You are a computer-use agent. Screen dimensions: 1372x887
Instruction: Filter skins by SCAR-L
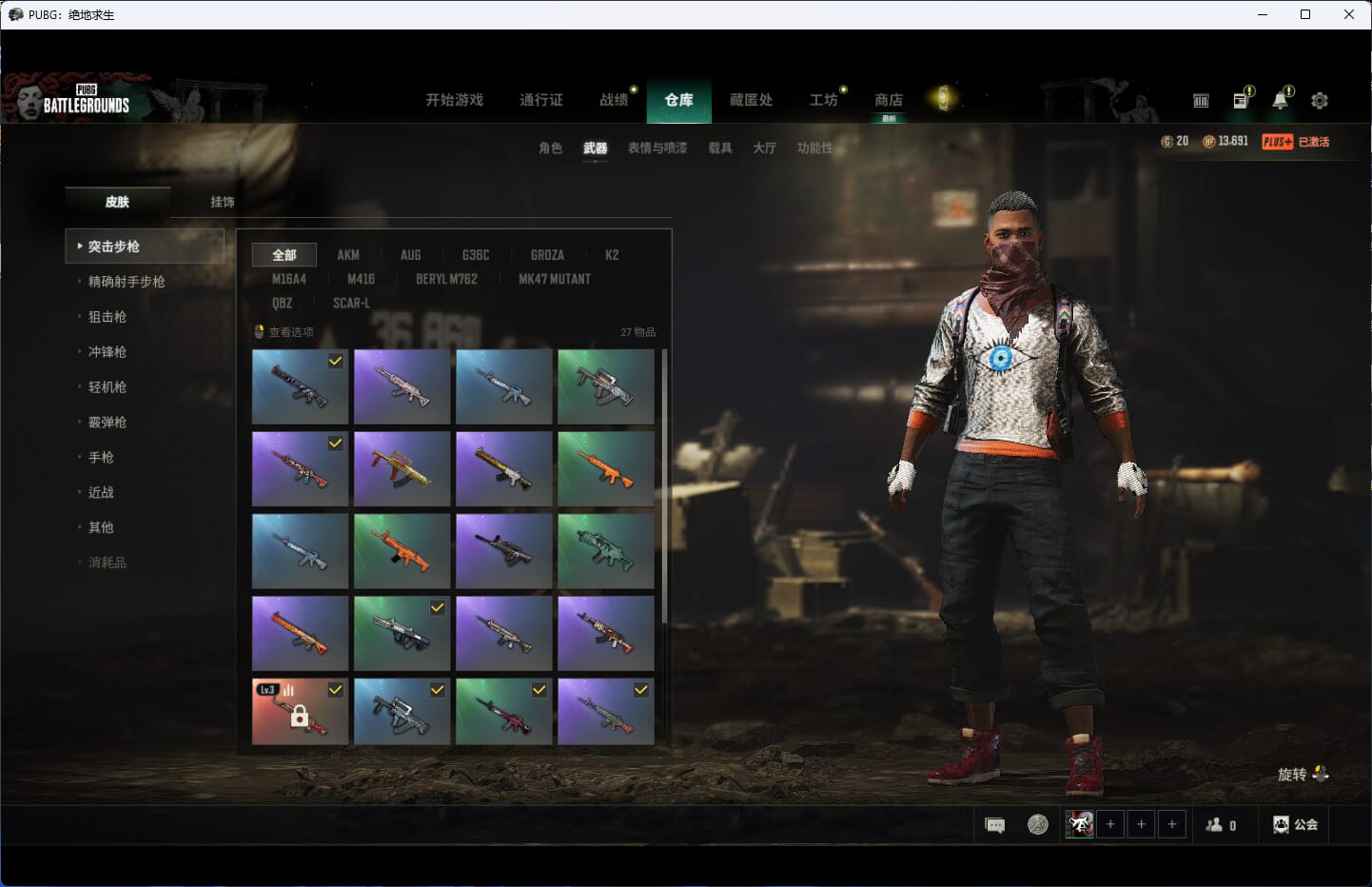351,303
